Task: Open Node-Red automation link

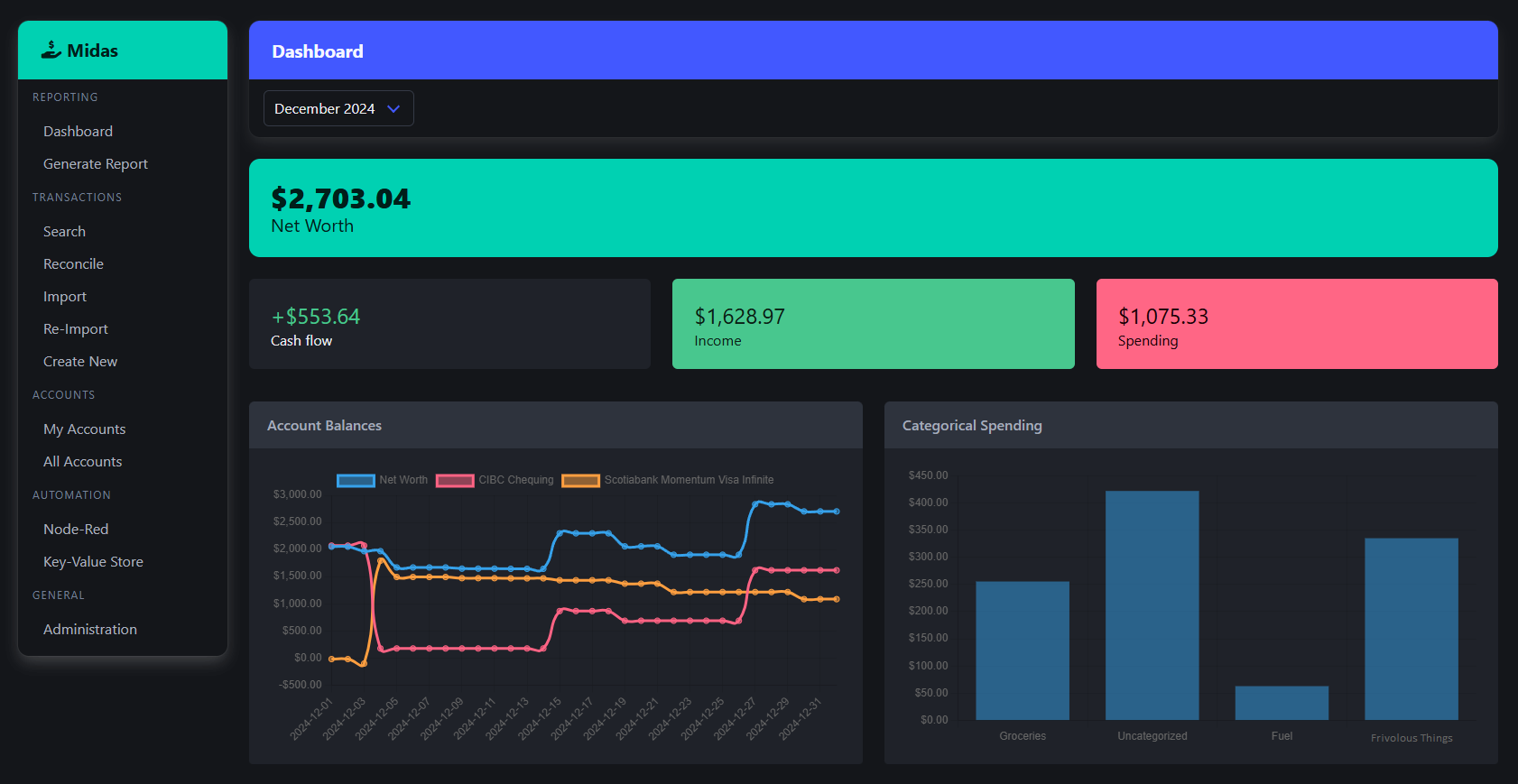Action: (x=76, y=530)
